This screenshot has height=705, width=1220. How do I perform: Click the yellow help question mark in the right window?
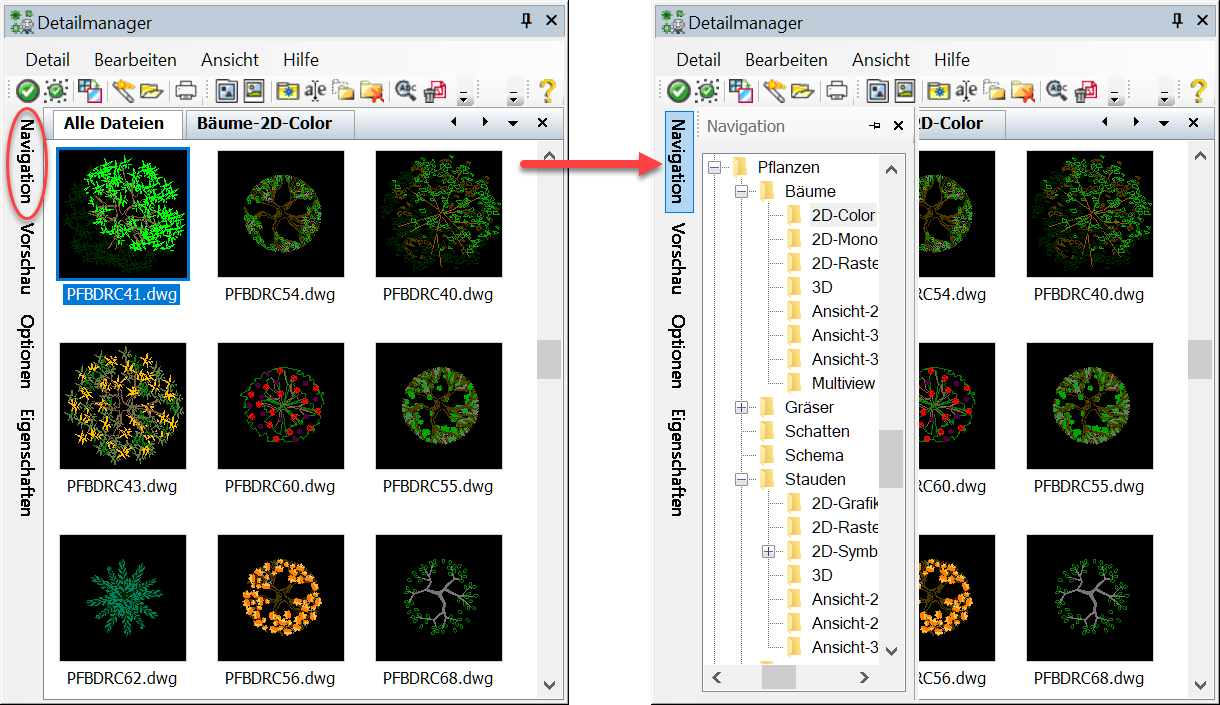[x=1197, y=91]
